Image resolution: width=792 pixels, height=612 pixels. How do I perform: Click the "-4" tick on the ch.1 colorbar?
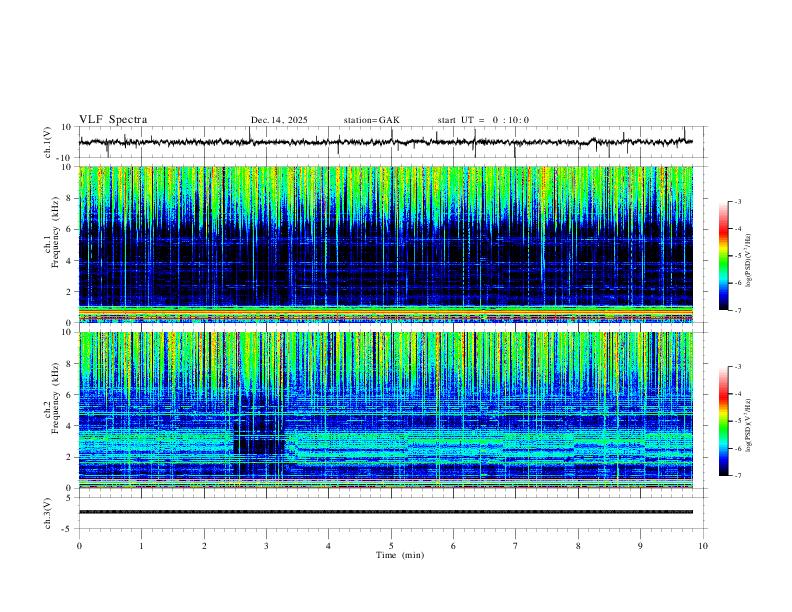click(x=737, y=229)
